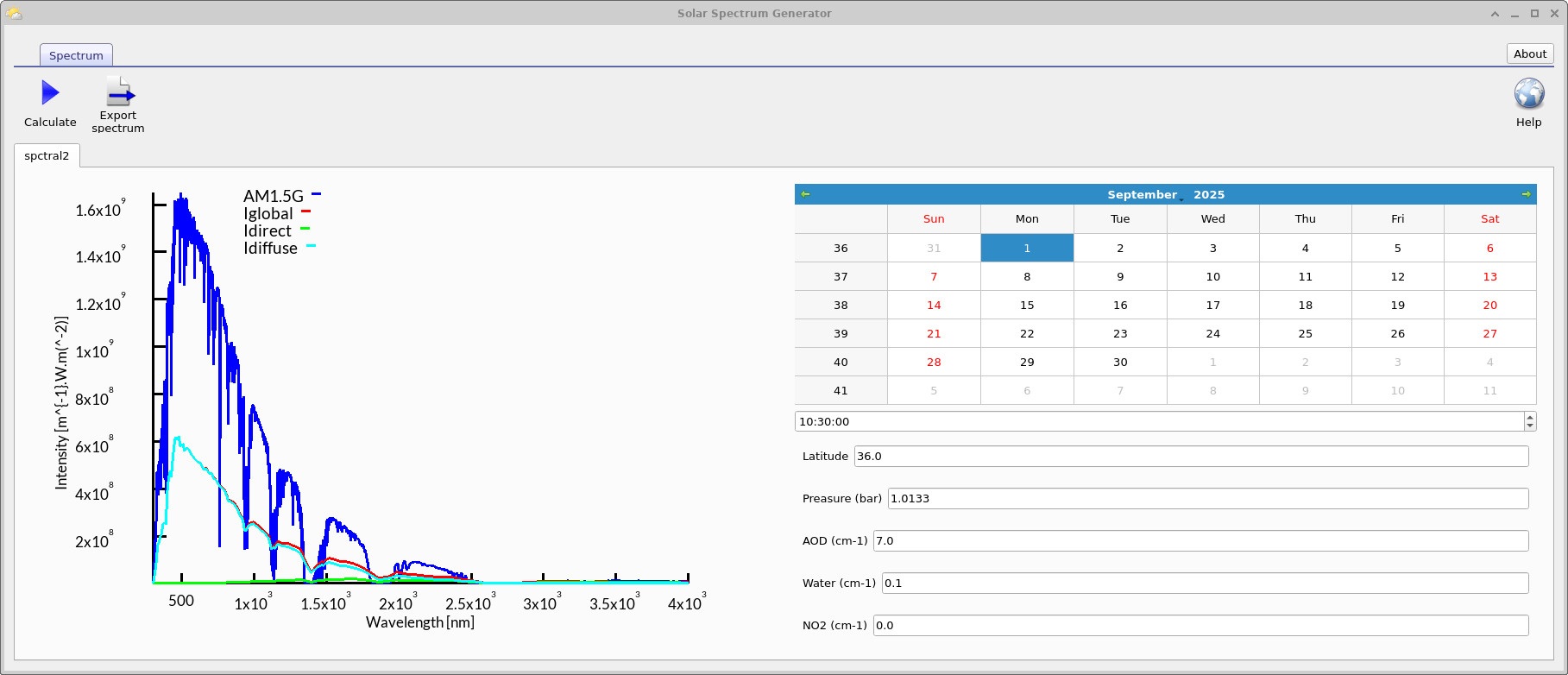Click the Iglobal red legend marker
The image size is (1568, 675).
coord(305,211)
